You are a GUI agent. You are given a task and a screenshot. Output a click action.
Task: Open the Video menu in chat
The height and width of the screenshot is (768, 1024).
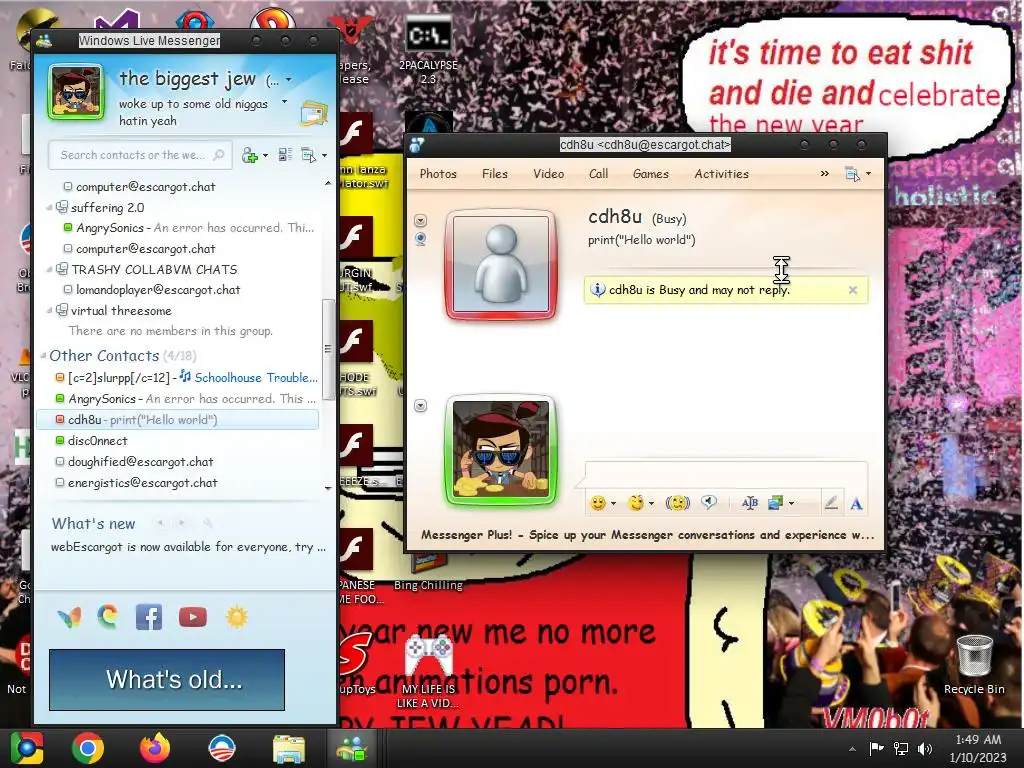point(548,174)
